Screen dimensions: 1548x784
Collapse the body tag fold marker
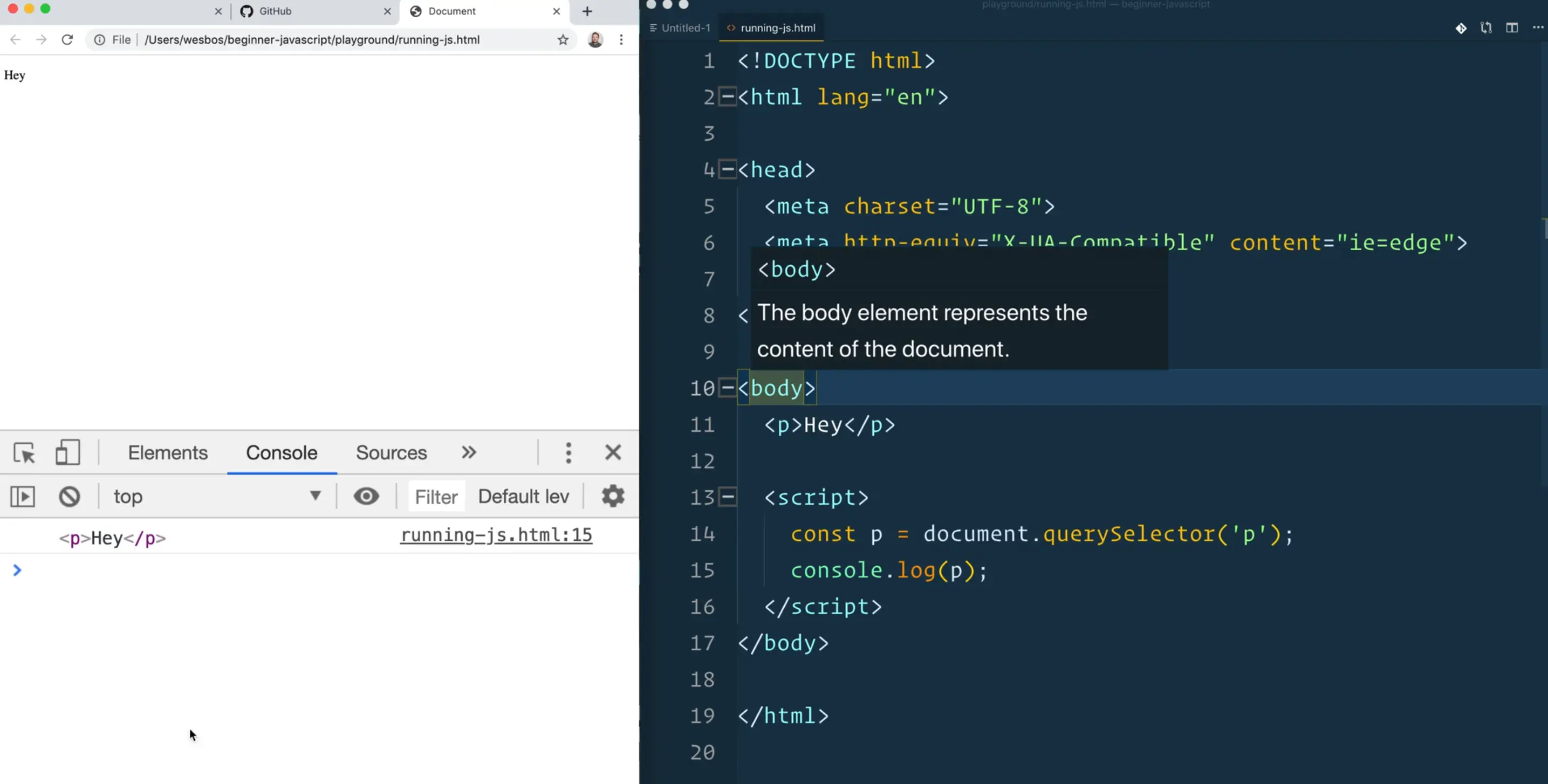(x=727, y=388)
